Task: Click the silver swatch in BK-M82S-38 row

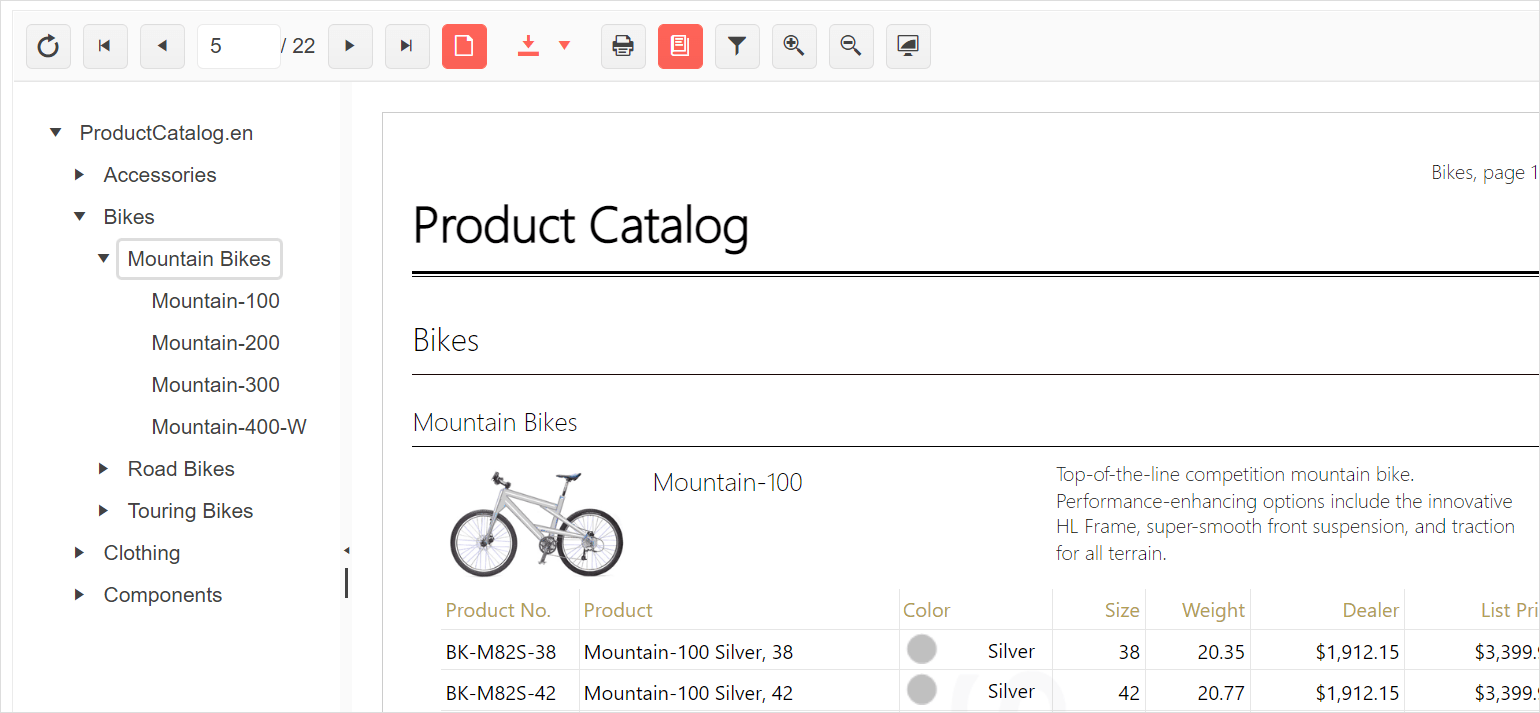Action: [921, 649]
